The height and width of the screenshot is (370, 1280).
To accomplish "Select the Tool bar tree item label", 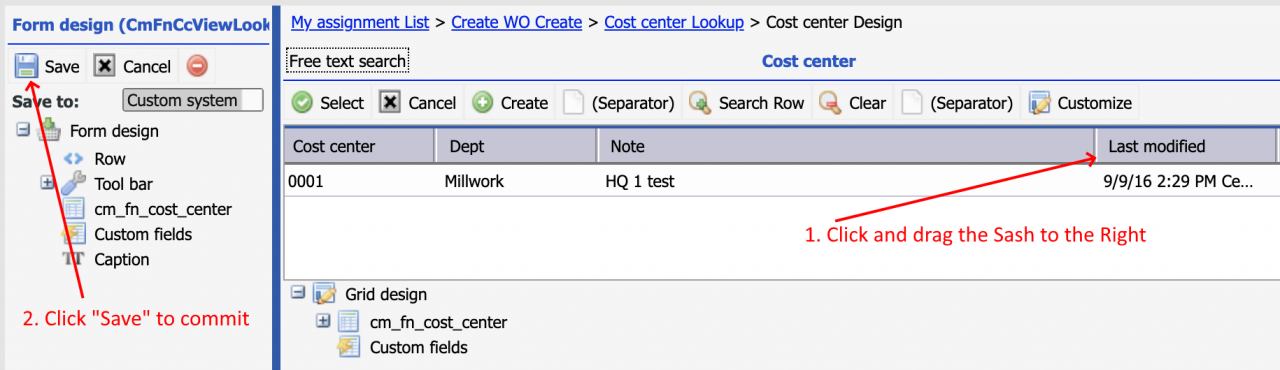I will click(123, 184).
